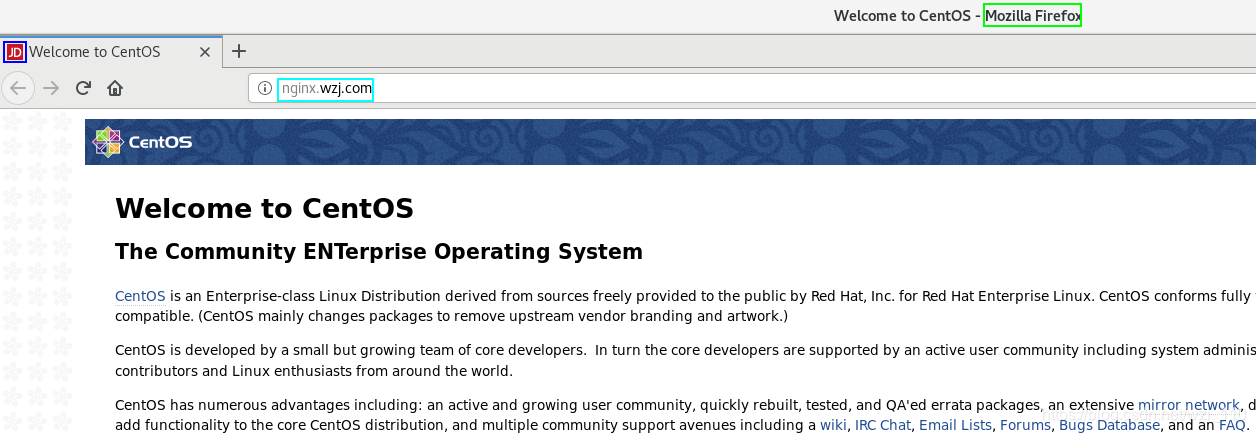1256x433 pixels.
Task: Select the Welcome to CentOS tab
Action: 111,52
